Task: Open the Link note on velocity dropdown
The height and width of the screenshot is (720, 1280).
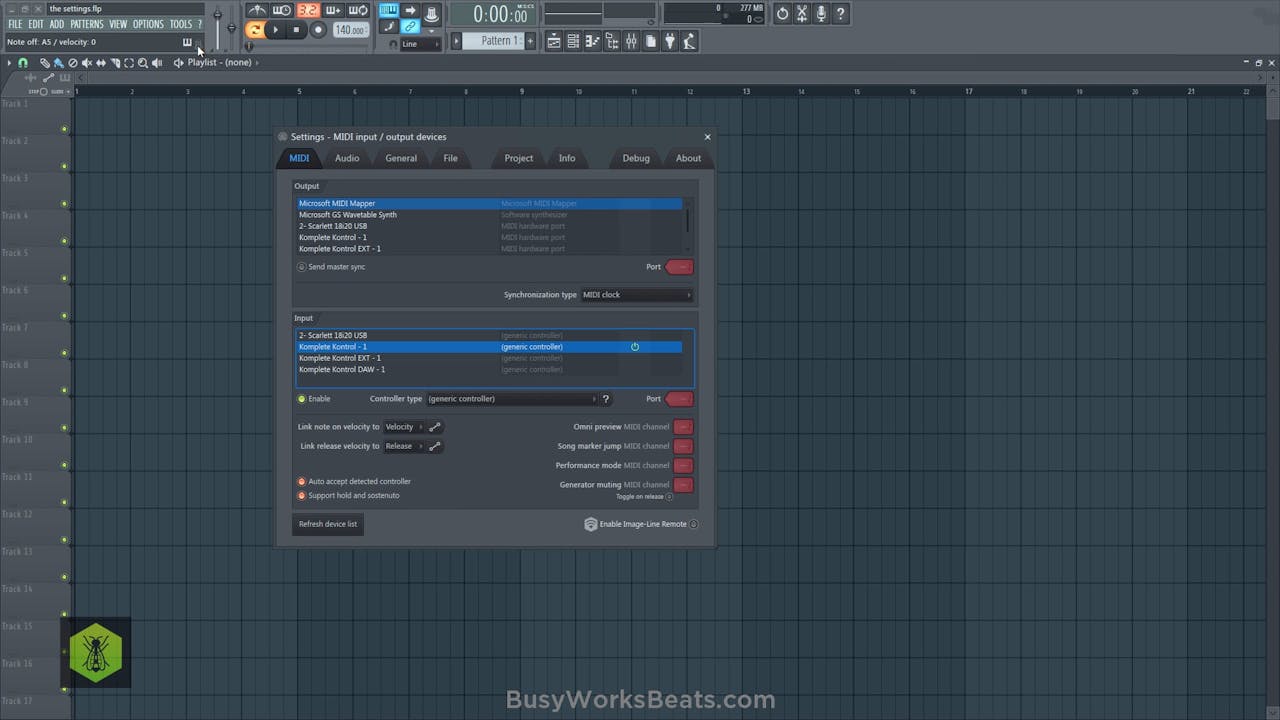Action: point(404,426)
